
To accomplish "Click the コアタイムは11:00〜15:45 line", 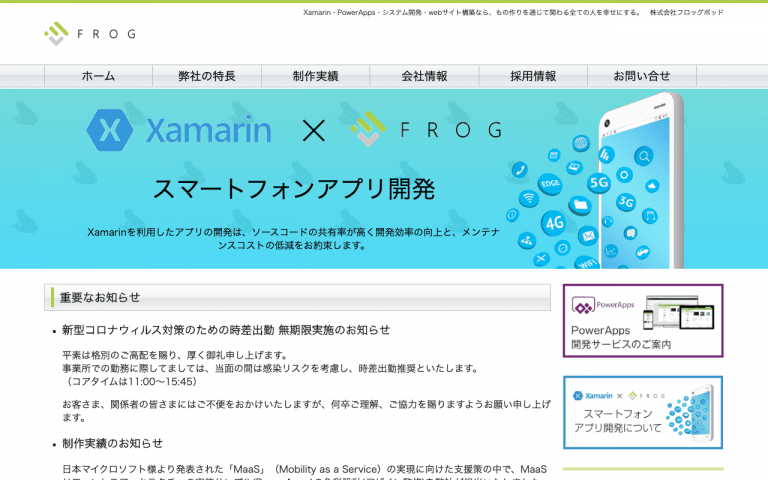I will tap(130, 381).
